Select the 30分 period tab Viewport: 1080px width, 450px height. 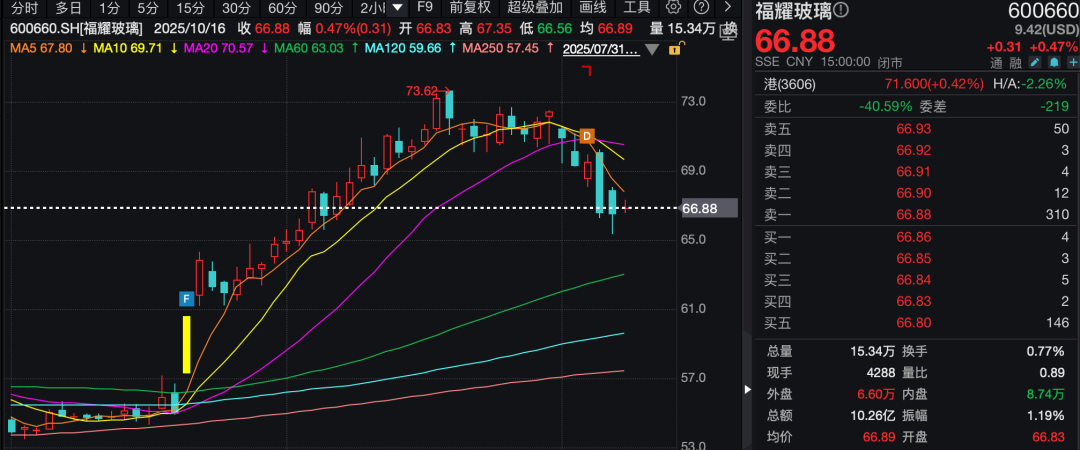[236, 7]
